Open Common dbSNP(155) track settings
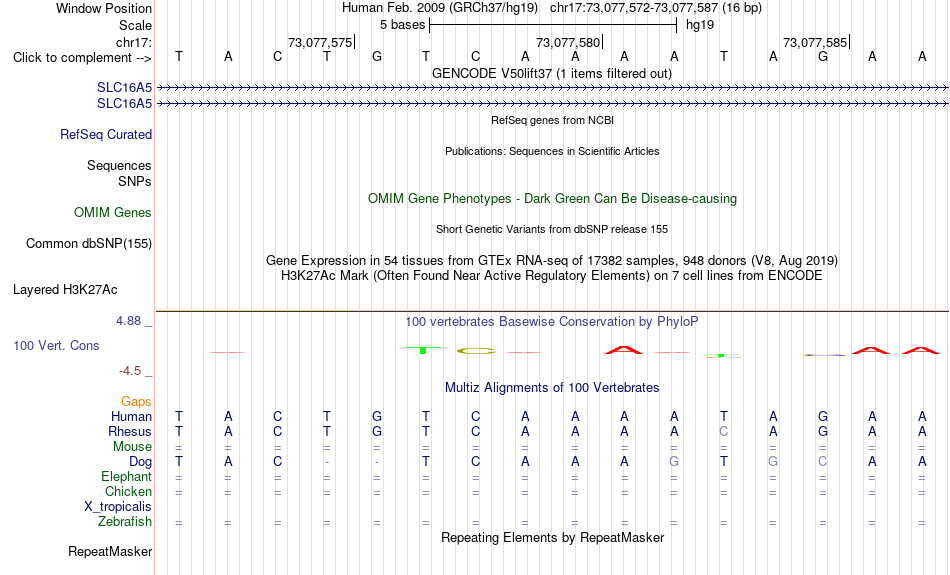 89,244
